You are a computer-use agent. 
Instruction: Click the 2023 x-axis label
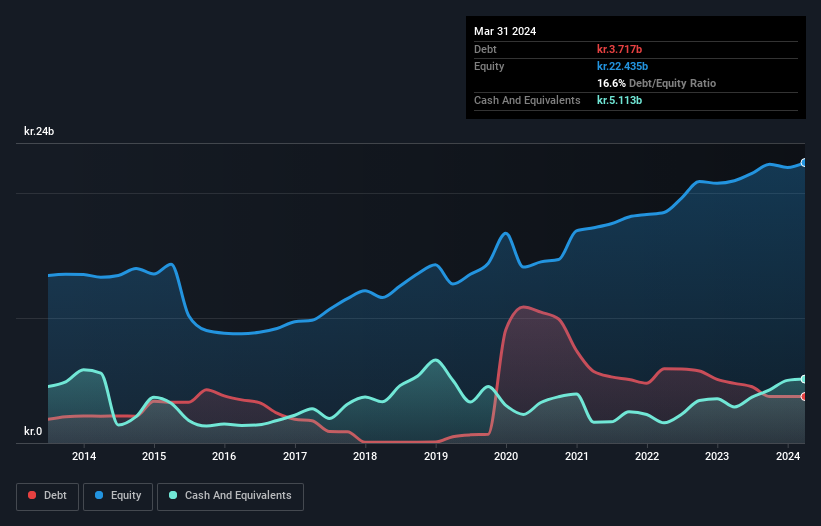[717, 456]
